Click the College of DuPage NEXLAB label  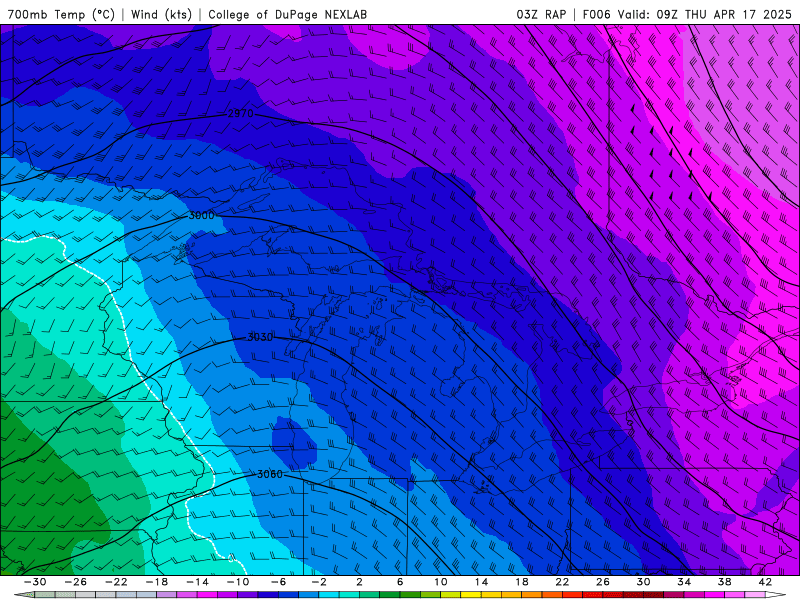[x=287, y=14]
